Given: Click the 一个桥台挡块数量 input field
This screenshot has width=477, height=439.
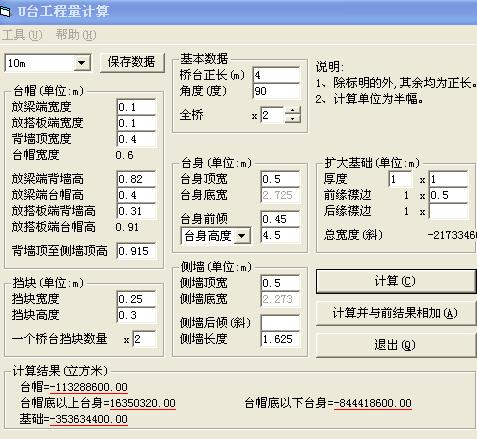Looking at the screenshot, I should 144,339.
